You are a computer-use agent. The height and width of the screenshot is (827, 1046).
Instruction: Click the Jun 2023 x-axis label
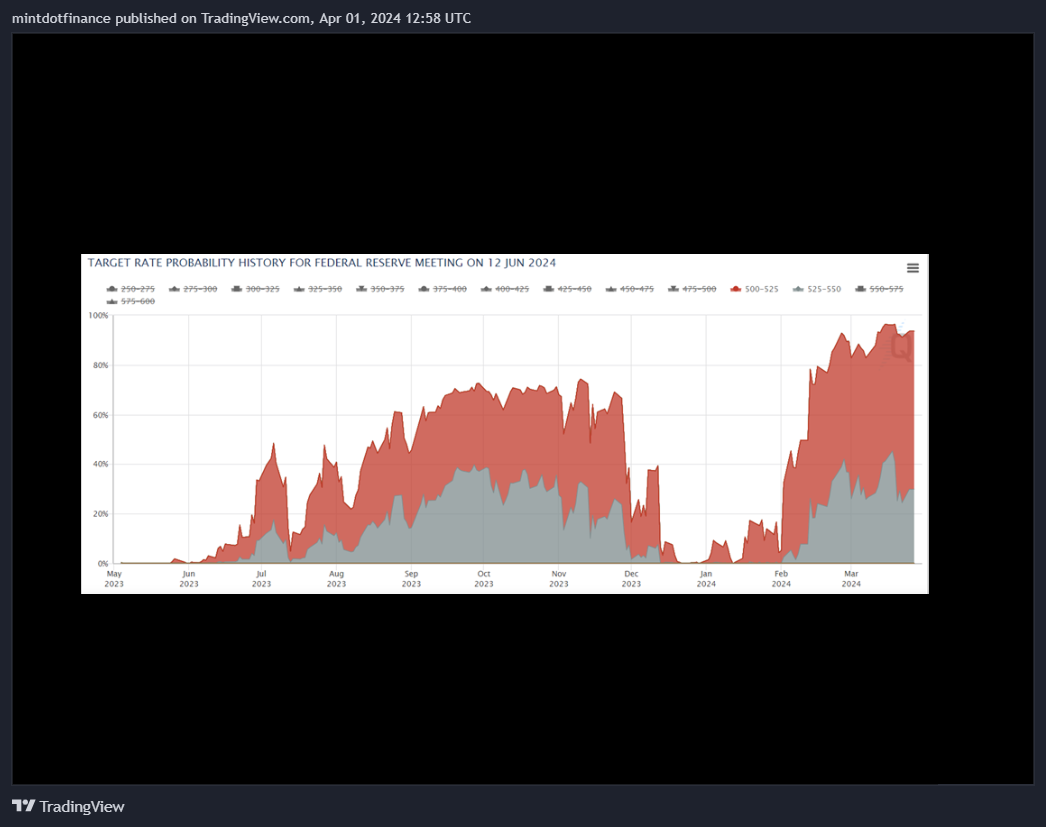point(189,578)
